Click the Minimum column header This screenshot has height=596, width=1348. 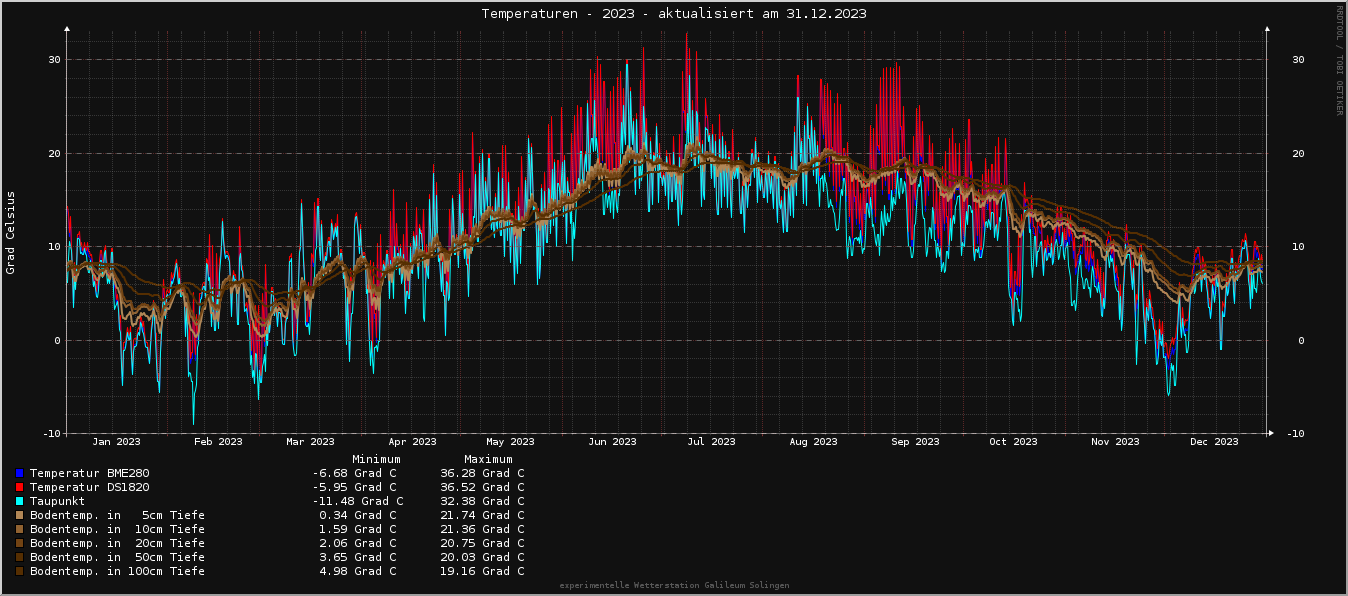376,459
